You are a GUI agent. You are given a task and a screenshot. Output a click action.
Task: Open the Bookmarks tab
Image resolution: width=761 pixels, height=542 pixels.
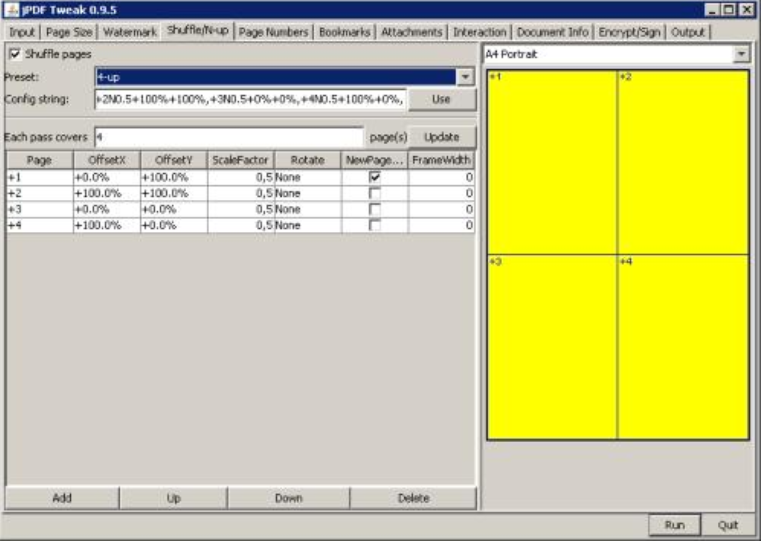click(344, 32)
